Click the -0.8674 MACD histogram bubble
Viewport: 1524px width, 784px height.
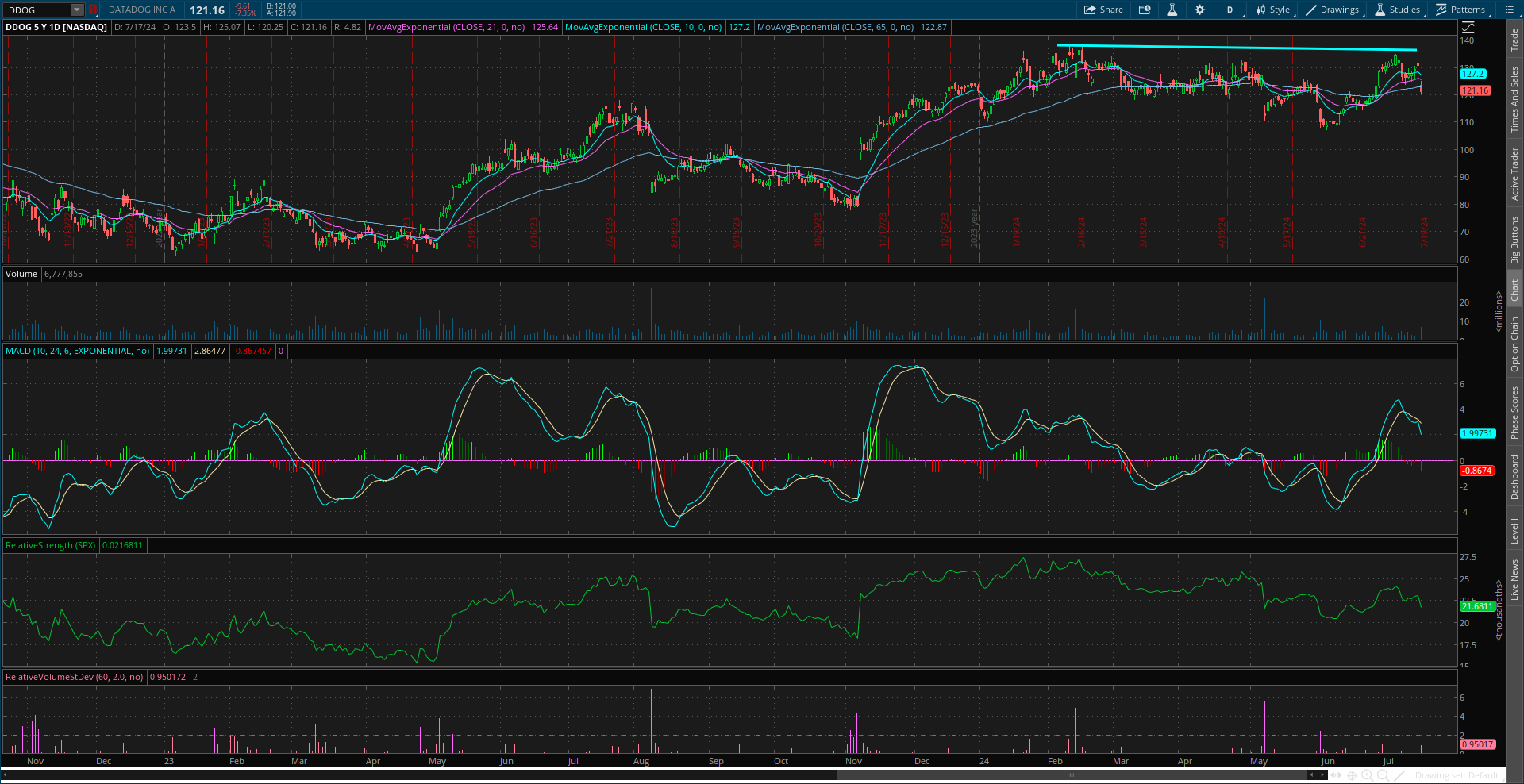tap(1478, 471)
